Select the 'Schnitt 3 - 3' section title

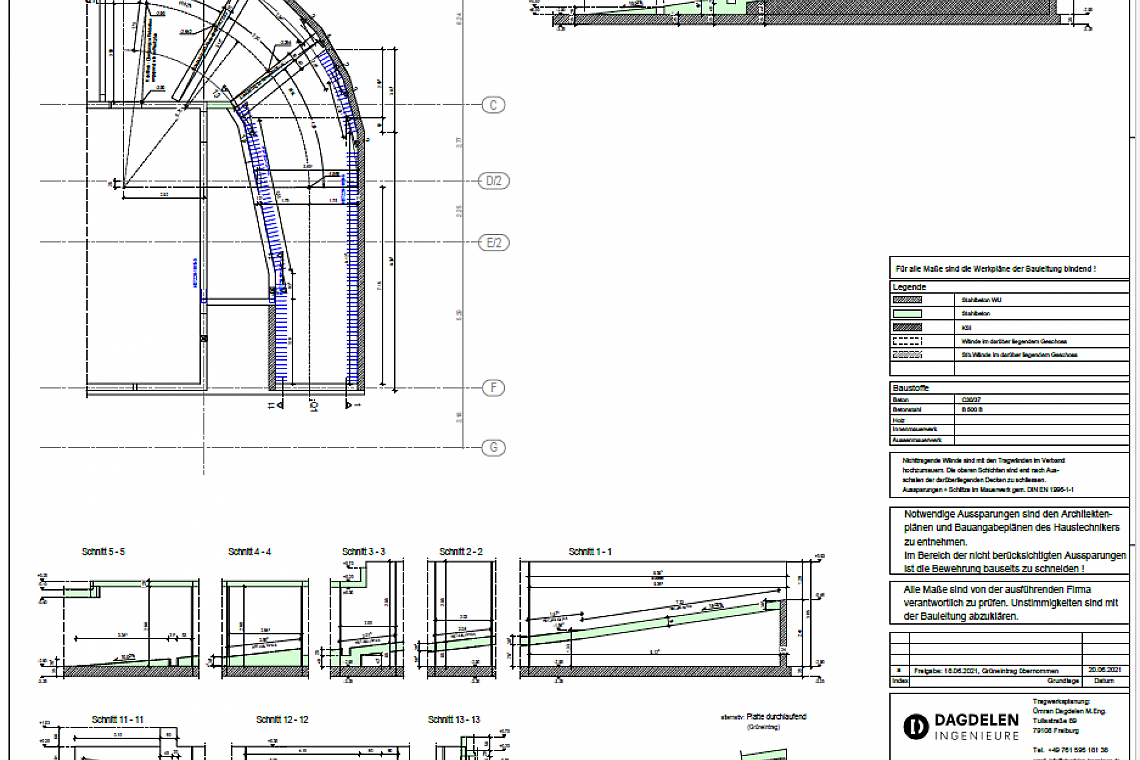[364, 552]
